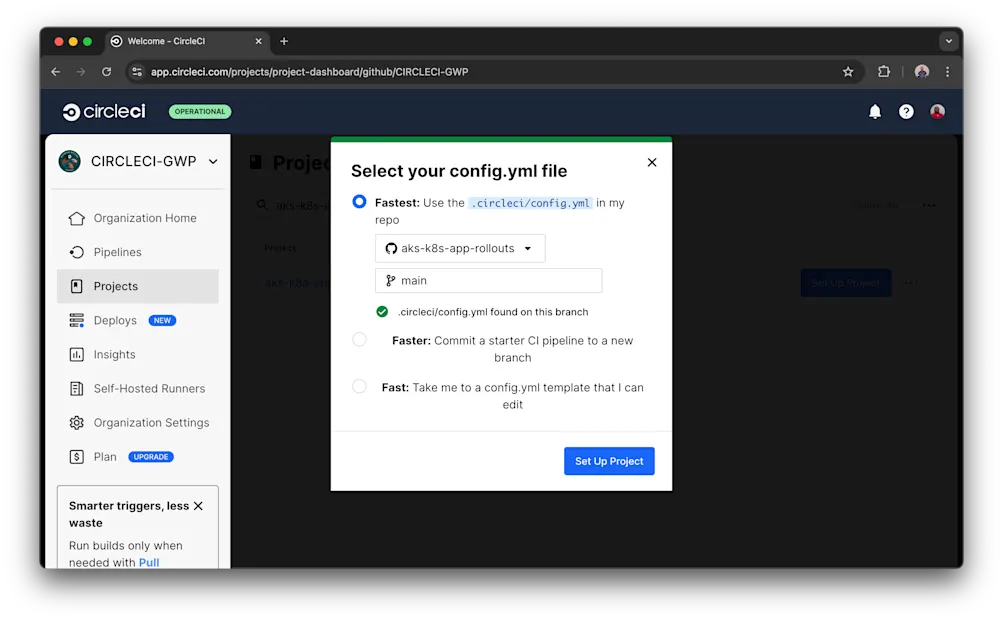Click the CircleCI logo in the header
This screenshot has height=621, width=1003.
pyautogui.click(x=103, y=111)
